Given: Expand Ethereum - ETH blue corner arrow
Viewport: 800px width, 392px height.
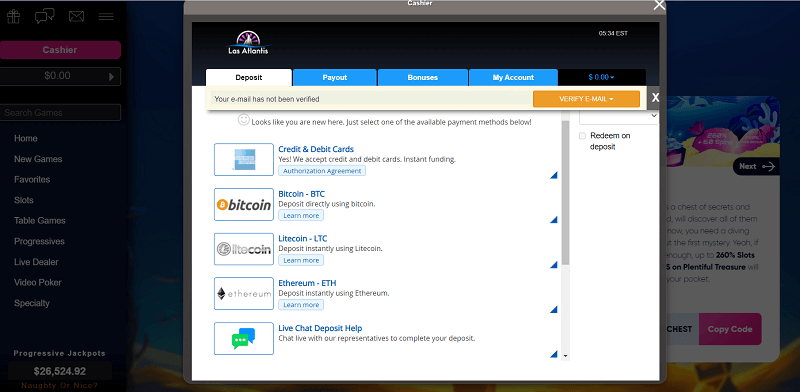Looking at the screenshot, I should tap(554, 309).
